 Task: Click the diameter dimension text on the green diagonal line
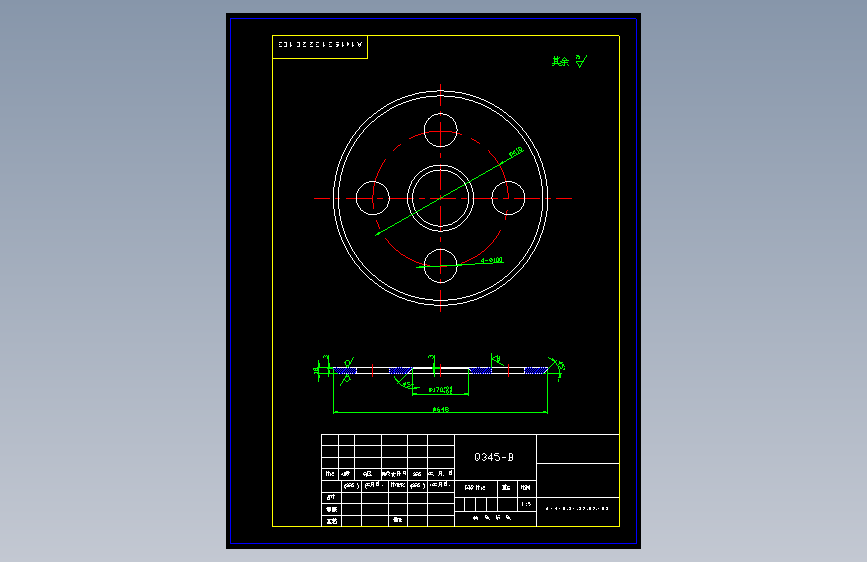point(515,152)
